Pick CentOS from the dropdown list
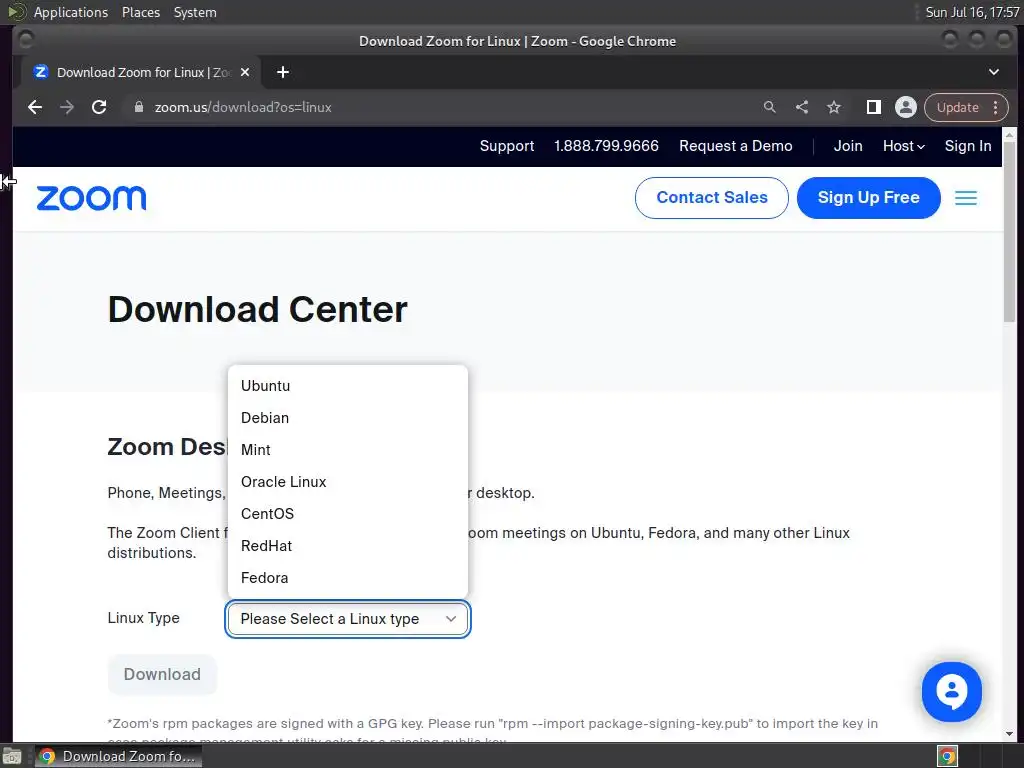The height and width of the screenshot is (768, 1024). (348, 514)
